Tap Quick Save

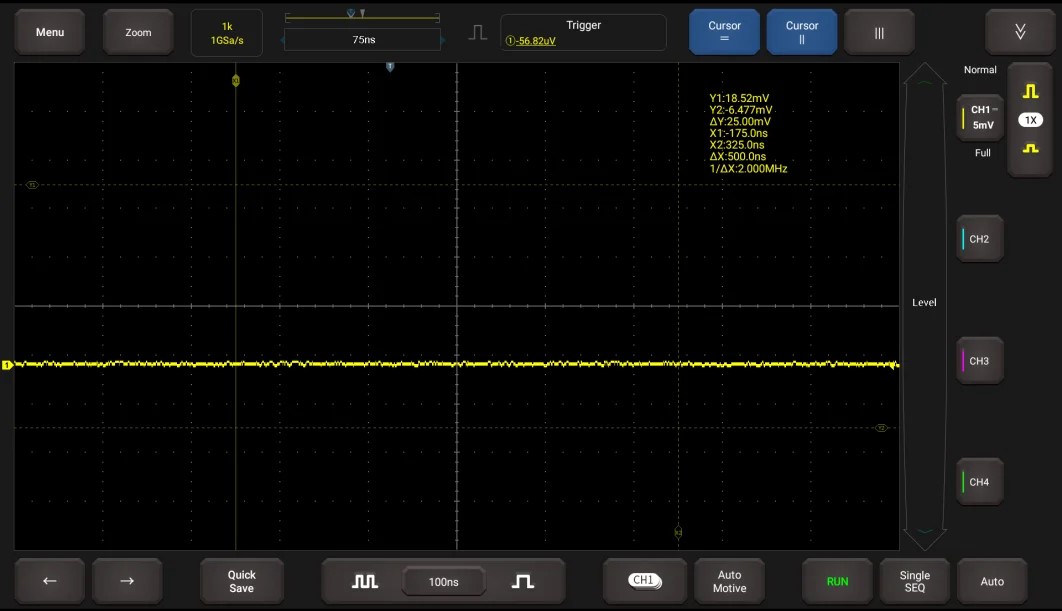[x=241, y=581]
